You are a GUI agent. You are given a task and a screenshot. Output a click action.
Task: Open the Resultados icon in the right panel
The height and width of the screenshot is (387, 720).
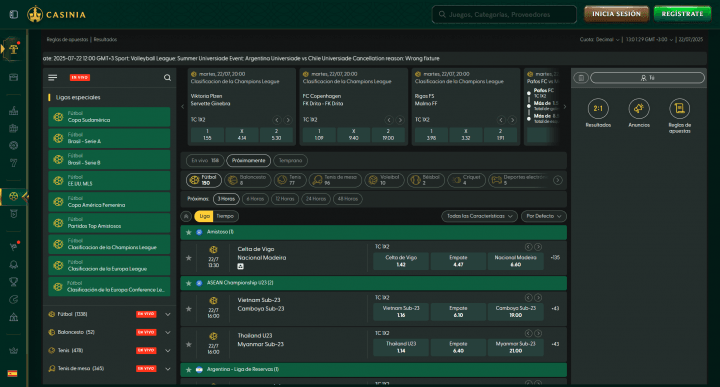point(598,109)
